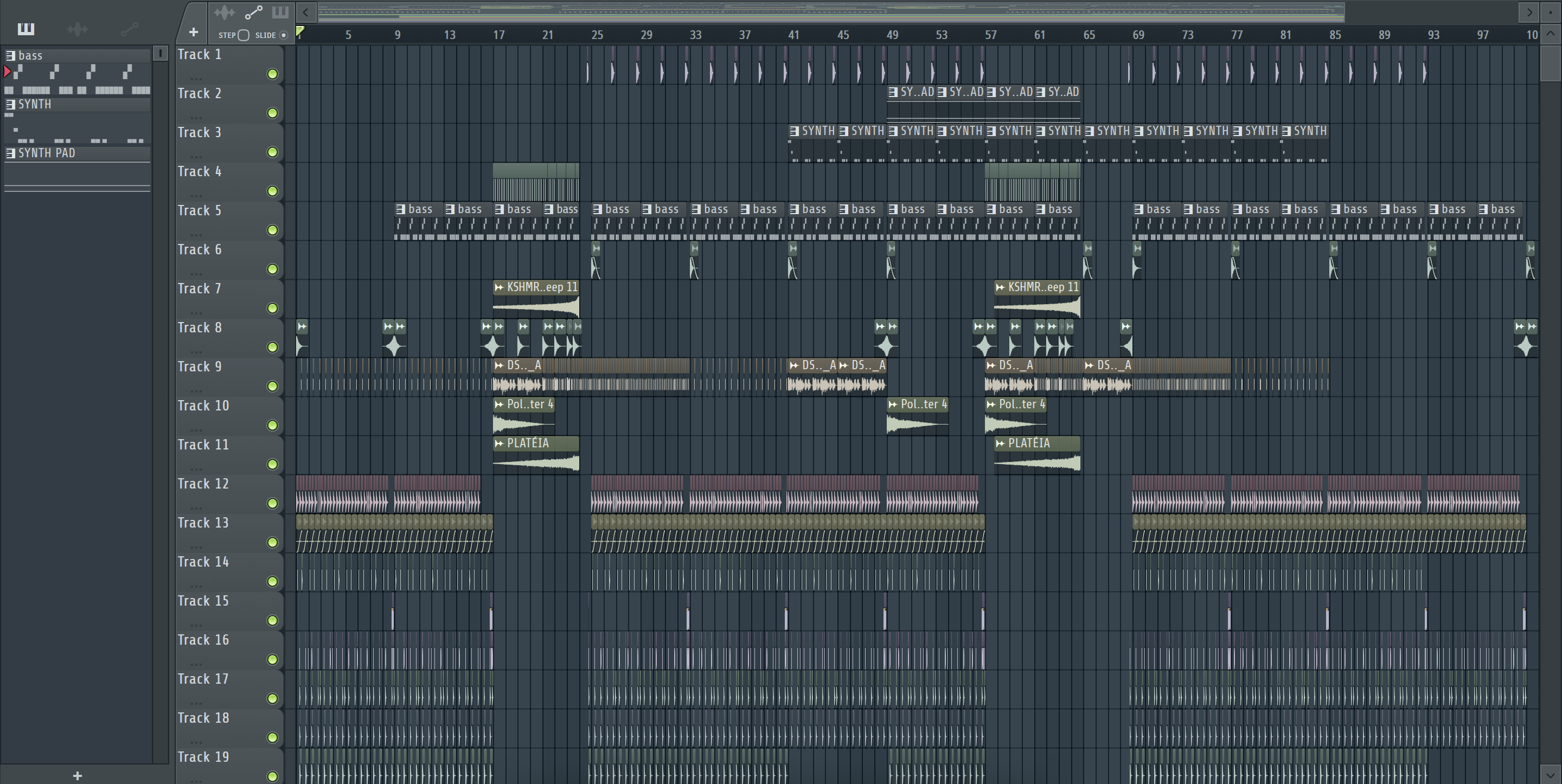
Task: Click first automation clip icon on Track 6
Action: coord(596,249)
